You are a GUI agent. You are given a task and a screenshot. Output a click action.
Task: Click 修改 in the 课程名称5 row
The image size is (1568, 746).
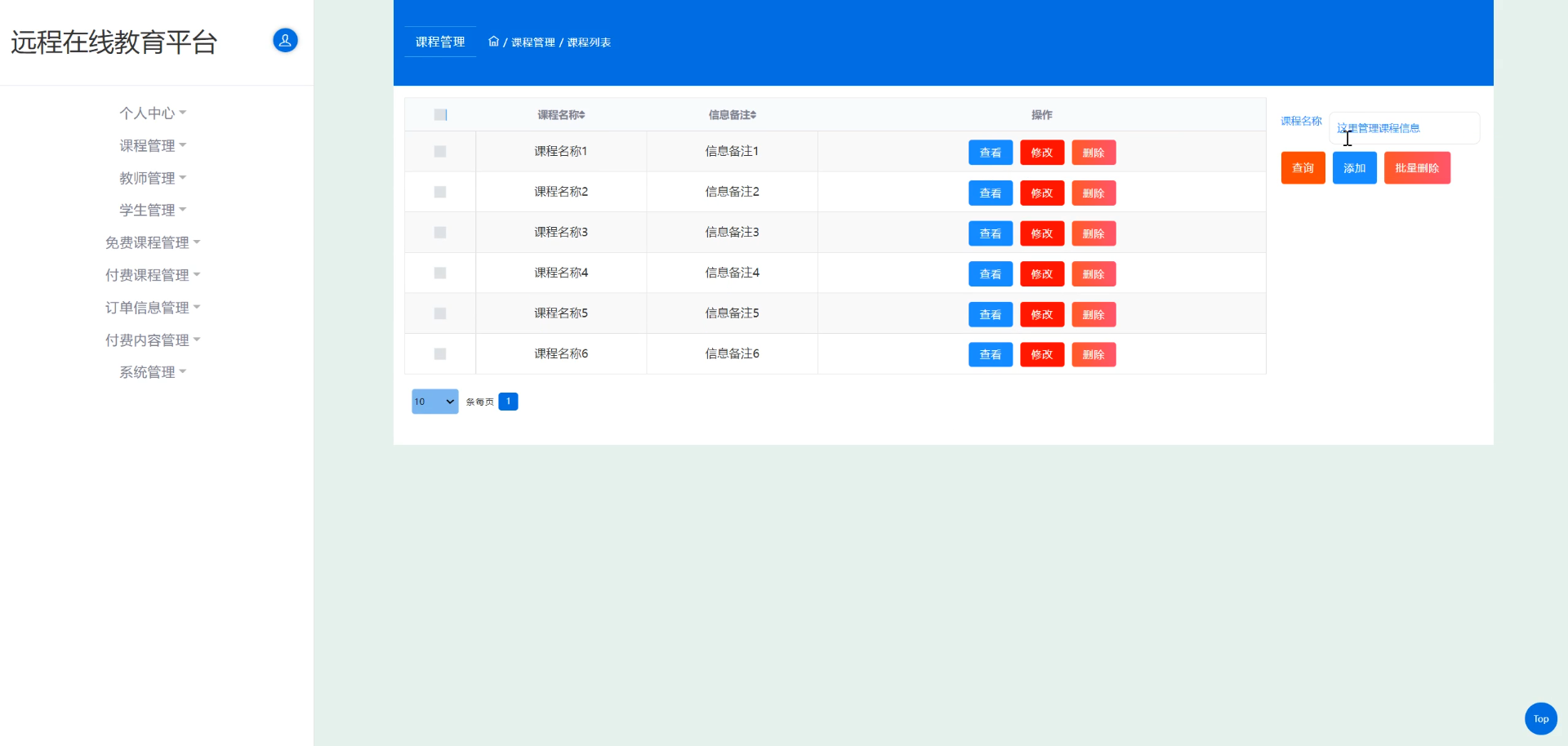click(1042, 314)
